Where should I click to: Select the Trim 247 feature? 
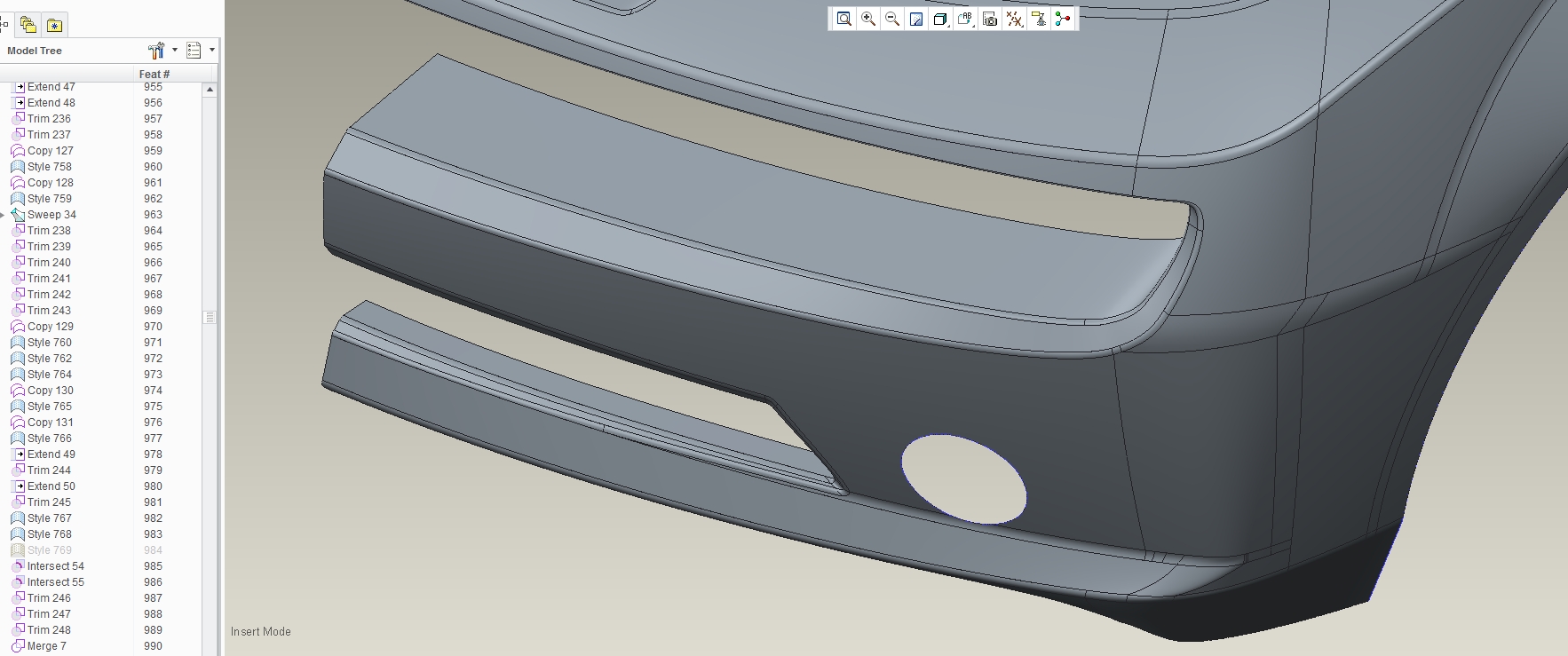[x=49, y=614]
